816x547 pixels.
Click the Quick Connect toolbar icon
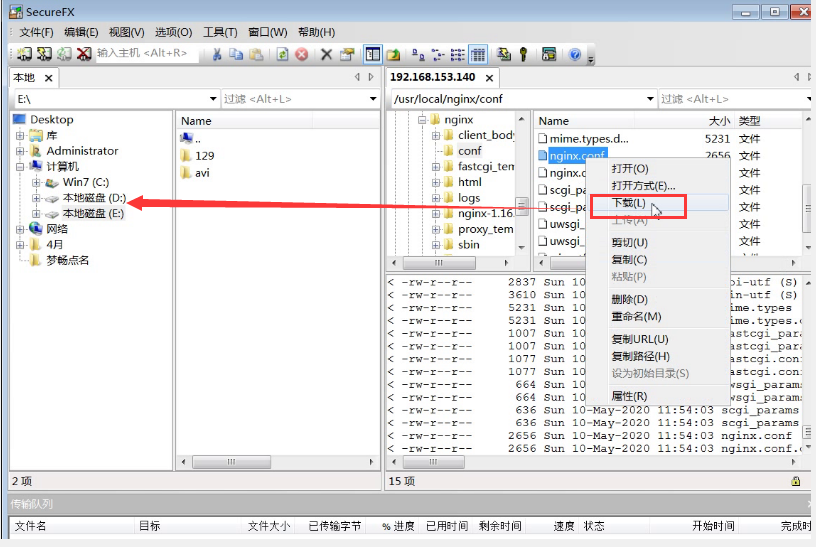pos(44,54)
